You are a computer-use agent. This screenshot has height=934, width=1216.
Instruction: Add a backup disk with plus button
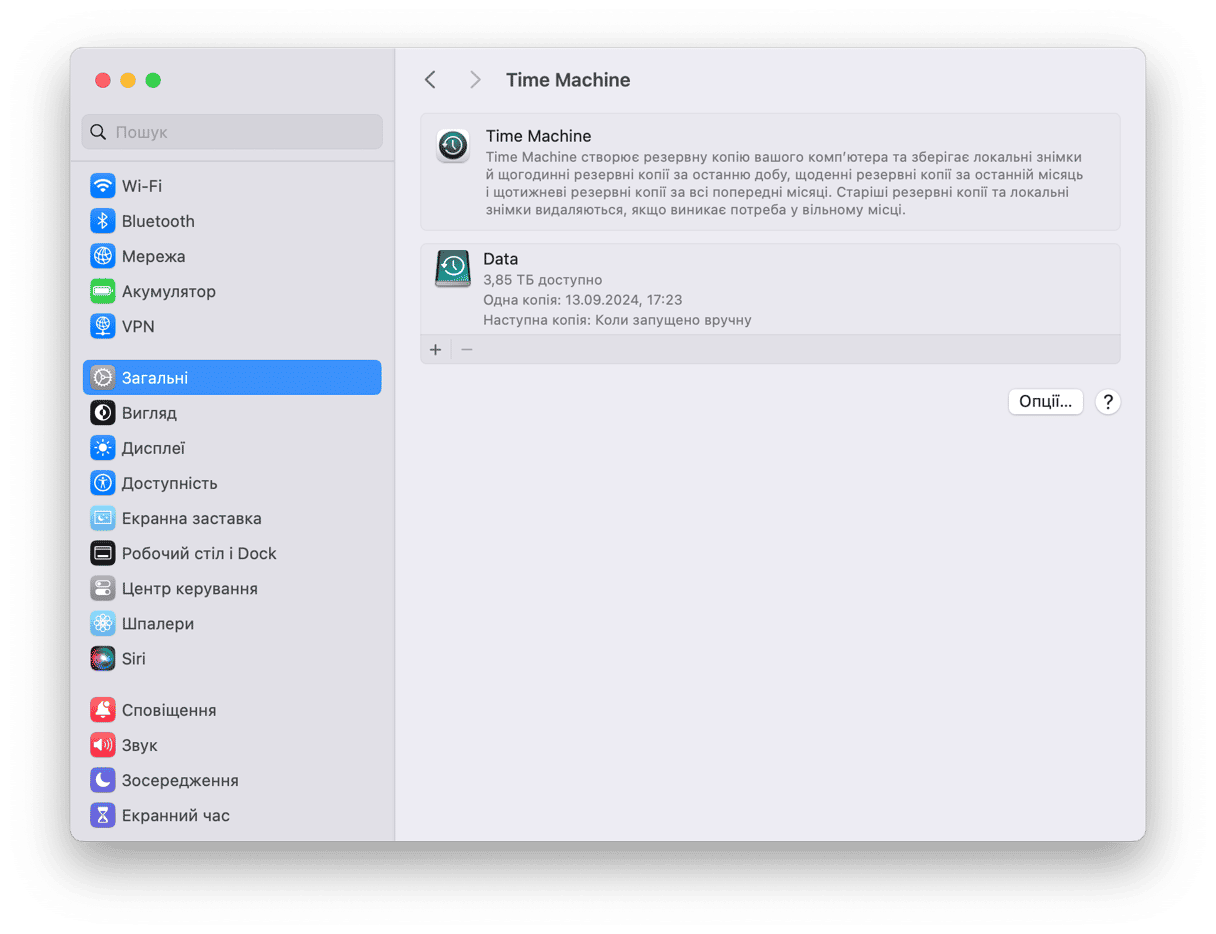(x=435, y=349)
